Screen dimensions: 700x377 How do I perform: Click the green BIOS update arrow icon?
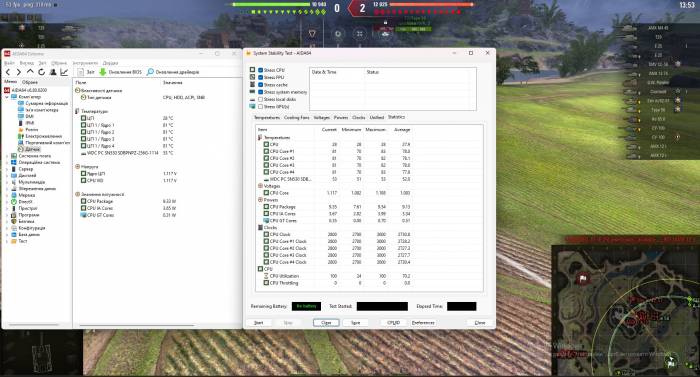coord(103,72)
